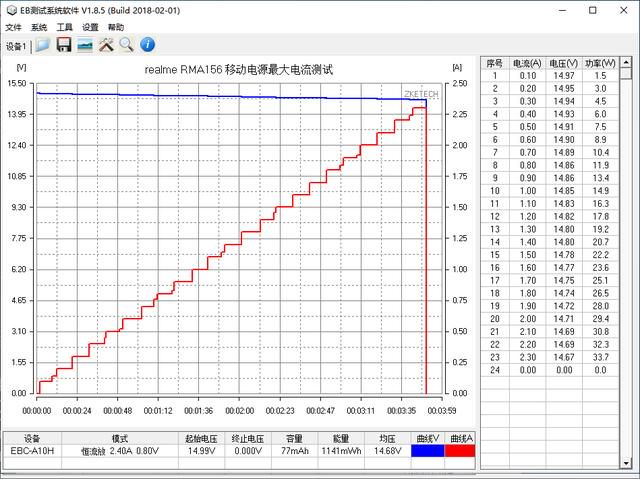Screen dimensions: 640x479
Task: Click the EB app icon in title bar
Action: [12, 11]
